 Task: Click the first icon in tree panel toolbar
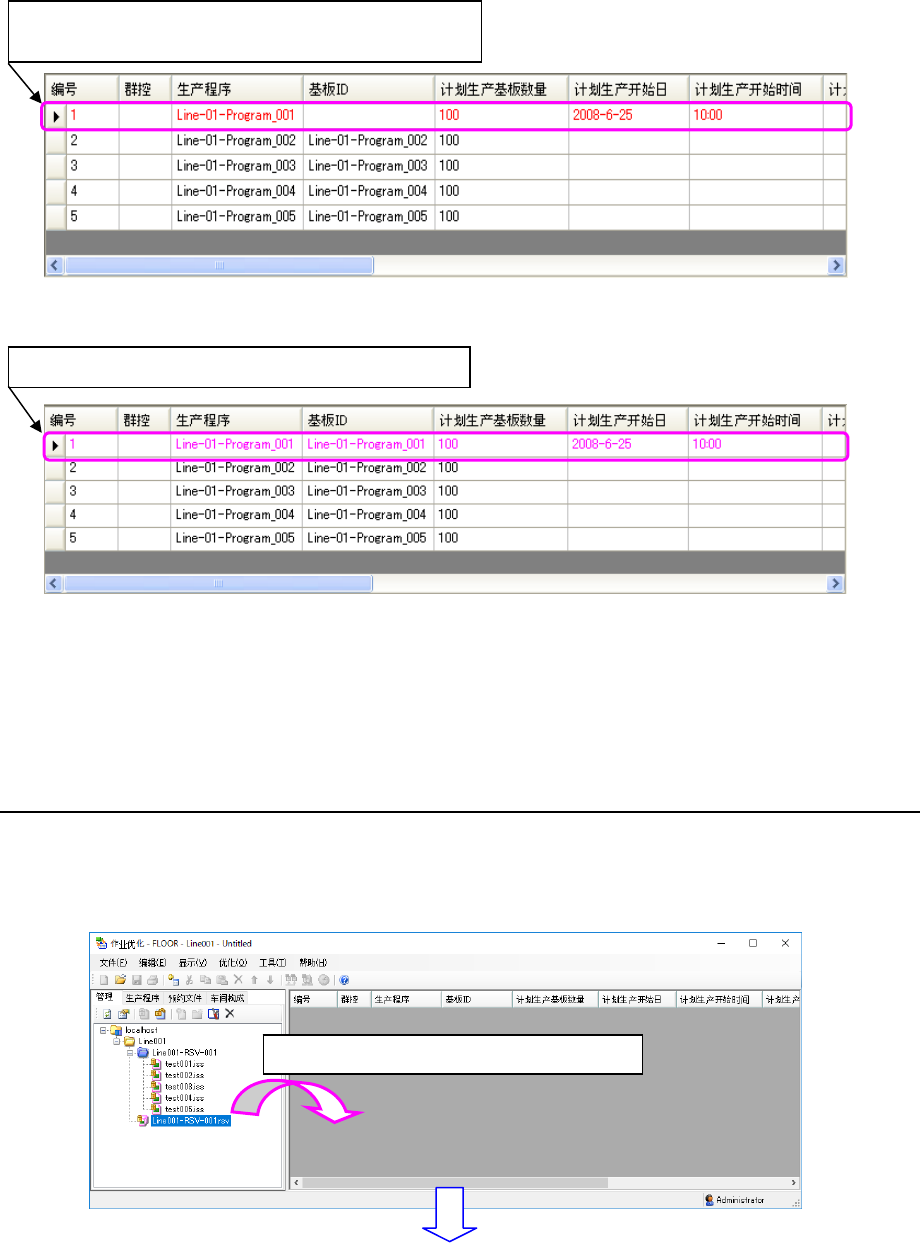point(107,1014)
